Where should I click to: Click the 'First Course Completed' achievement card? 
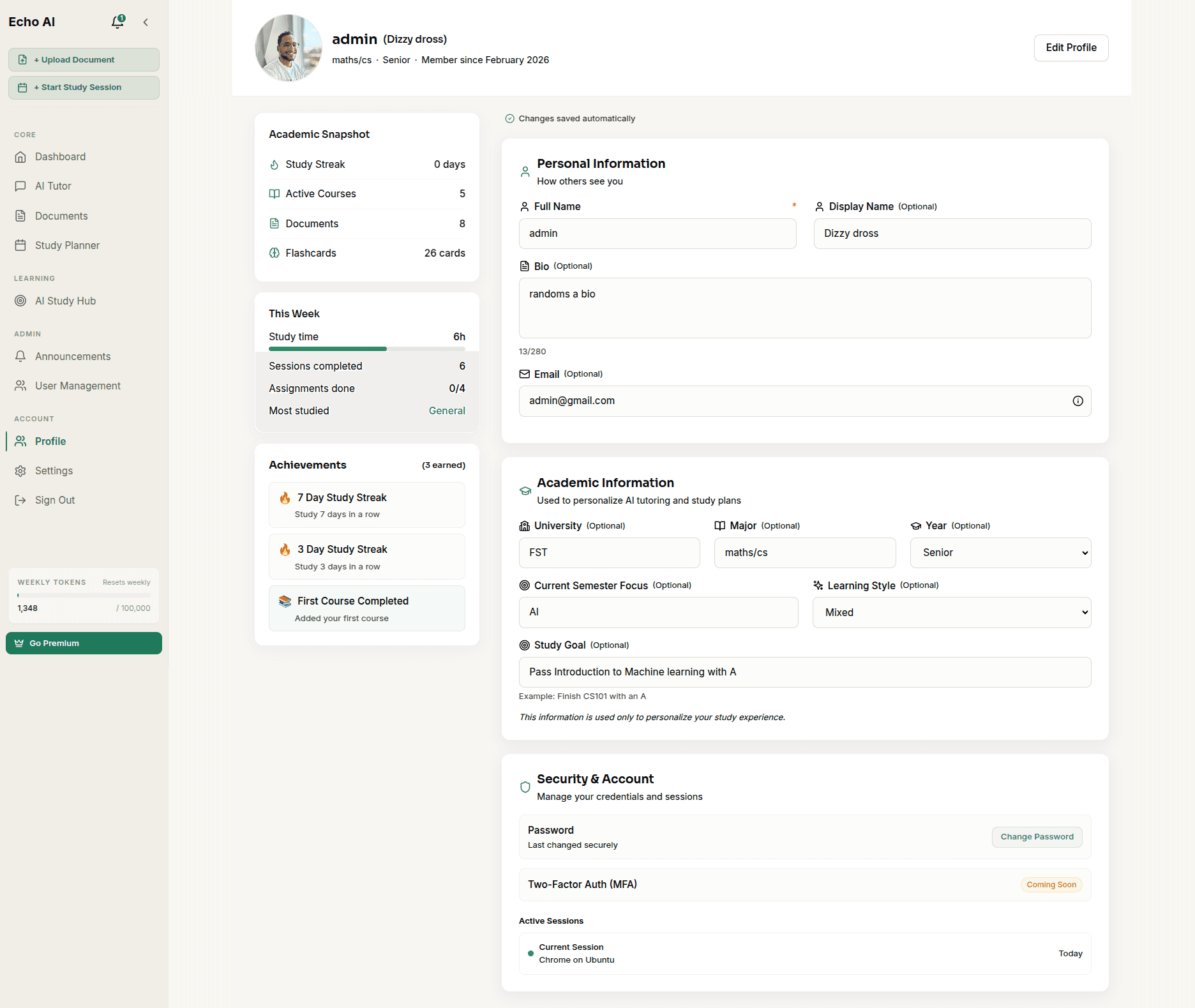point(366,608)
